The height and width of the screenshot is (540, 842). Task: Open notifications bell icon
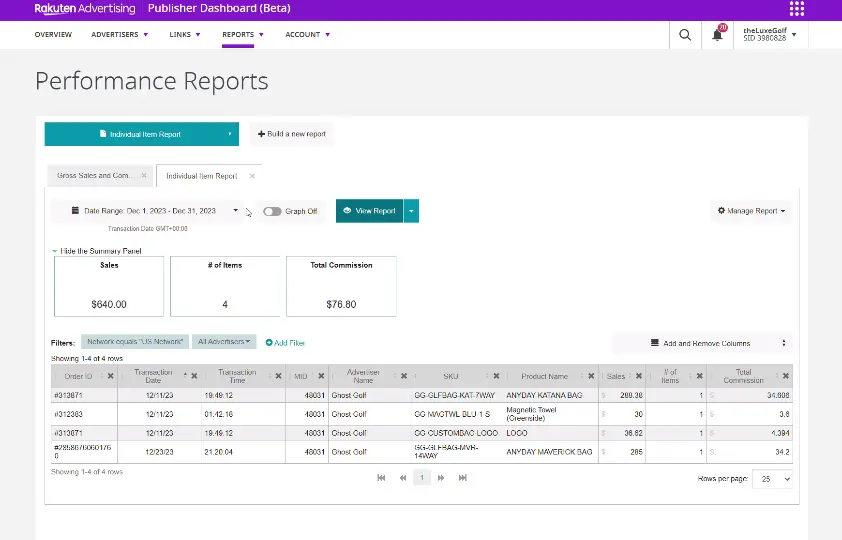click(717, 35)
